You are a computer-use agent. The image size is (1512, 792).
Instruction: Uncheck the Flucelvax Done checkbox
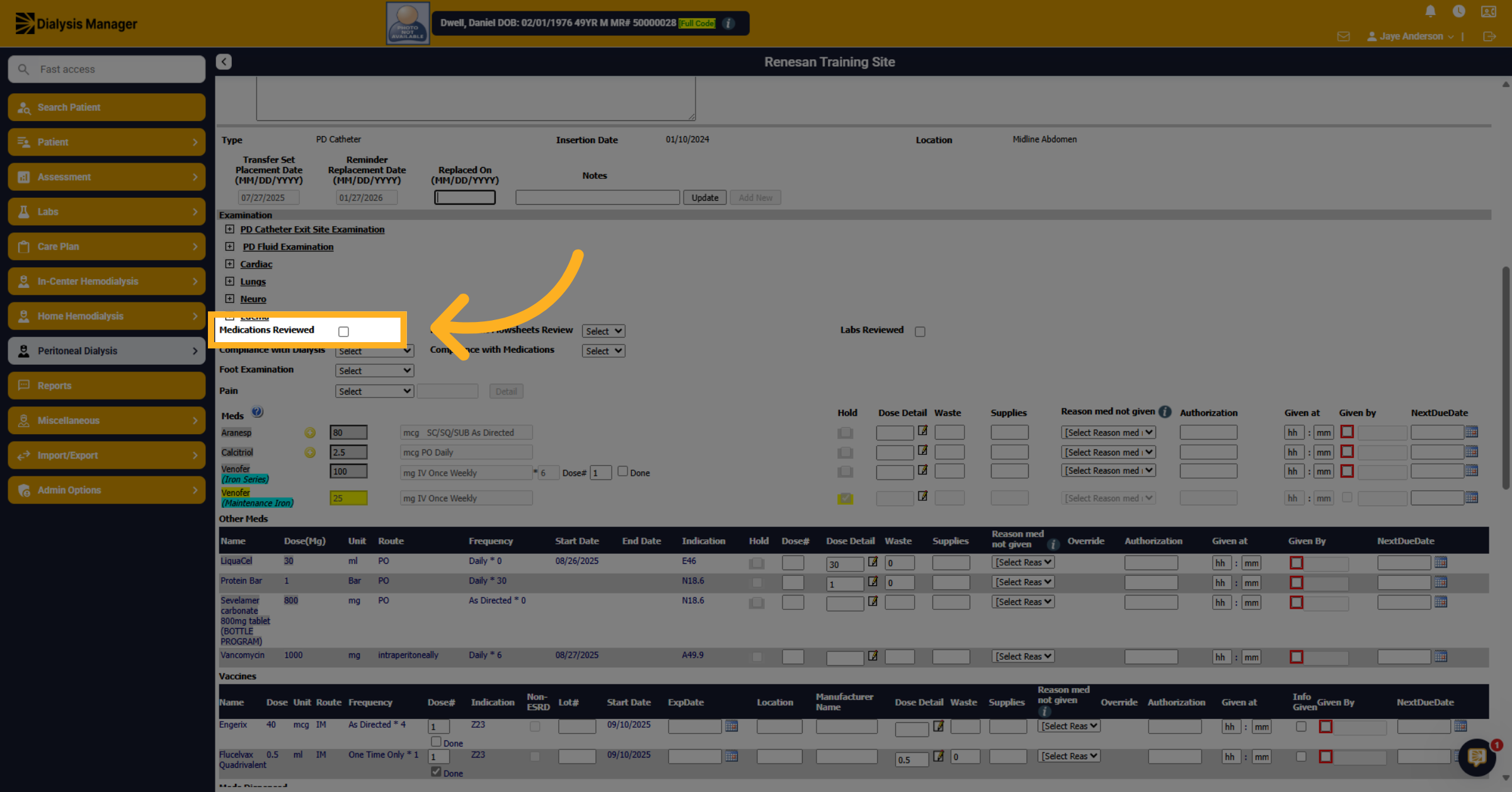coord(436,772)
